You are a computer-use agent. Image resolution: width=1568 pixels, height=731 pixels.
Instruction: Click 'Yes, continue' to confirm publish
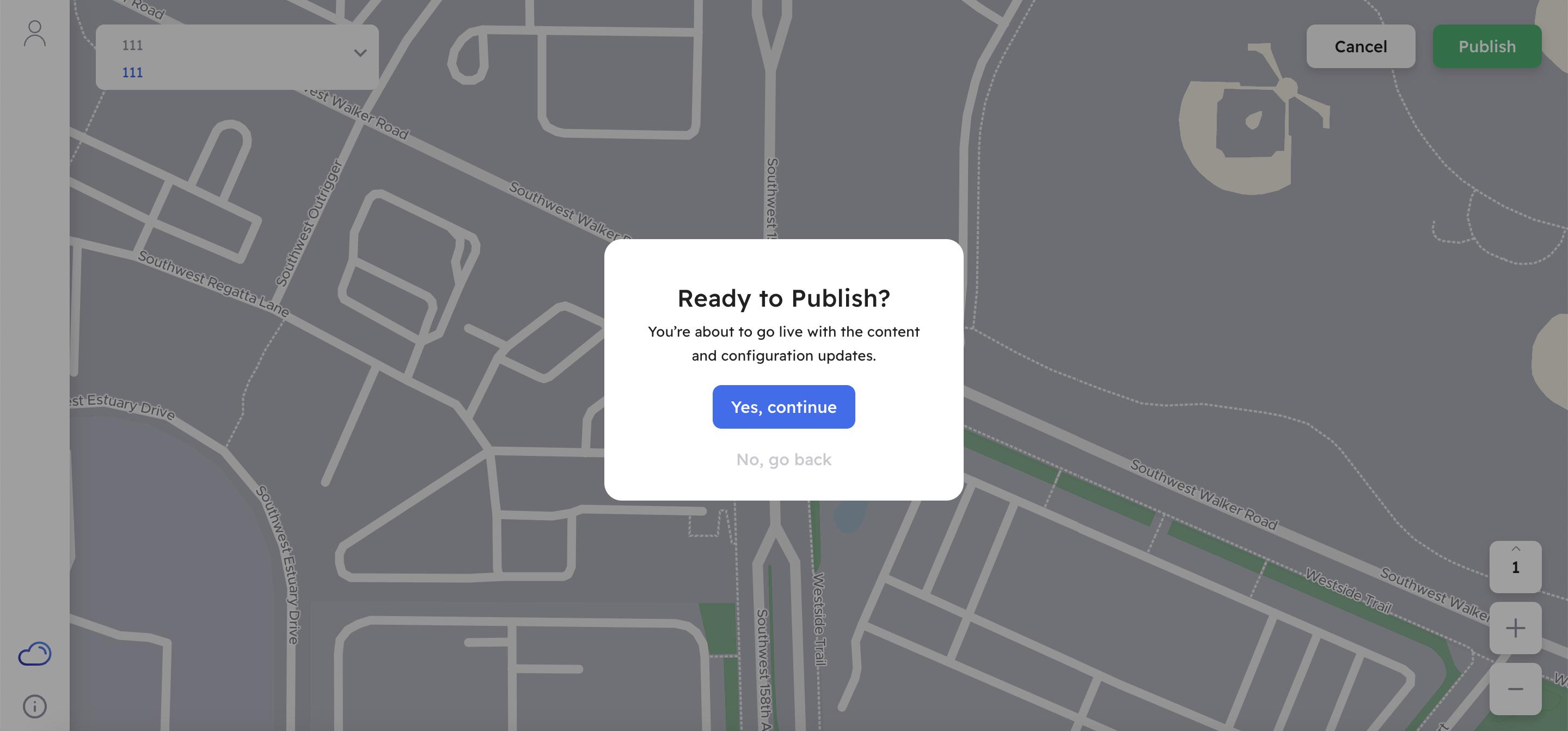[784, 407]
